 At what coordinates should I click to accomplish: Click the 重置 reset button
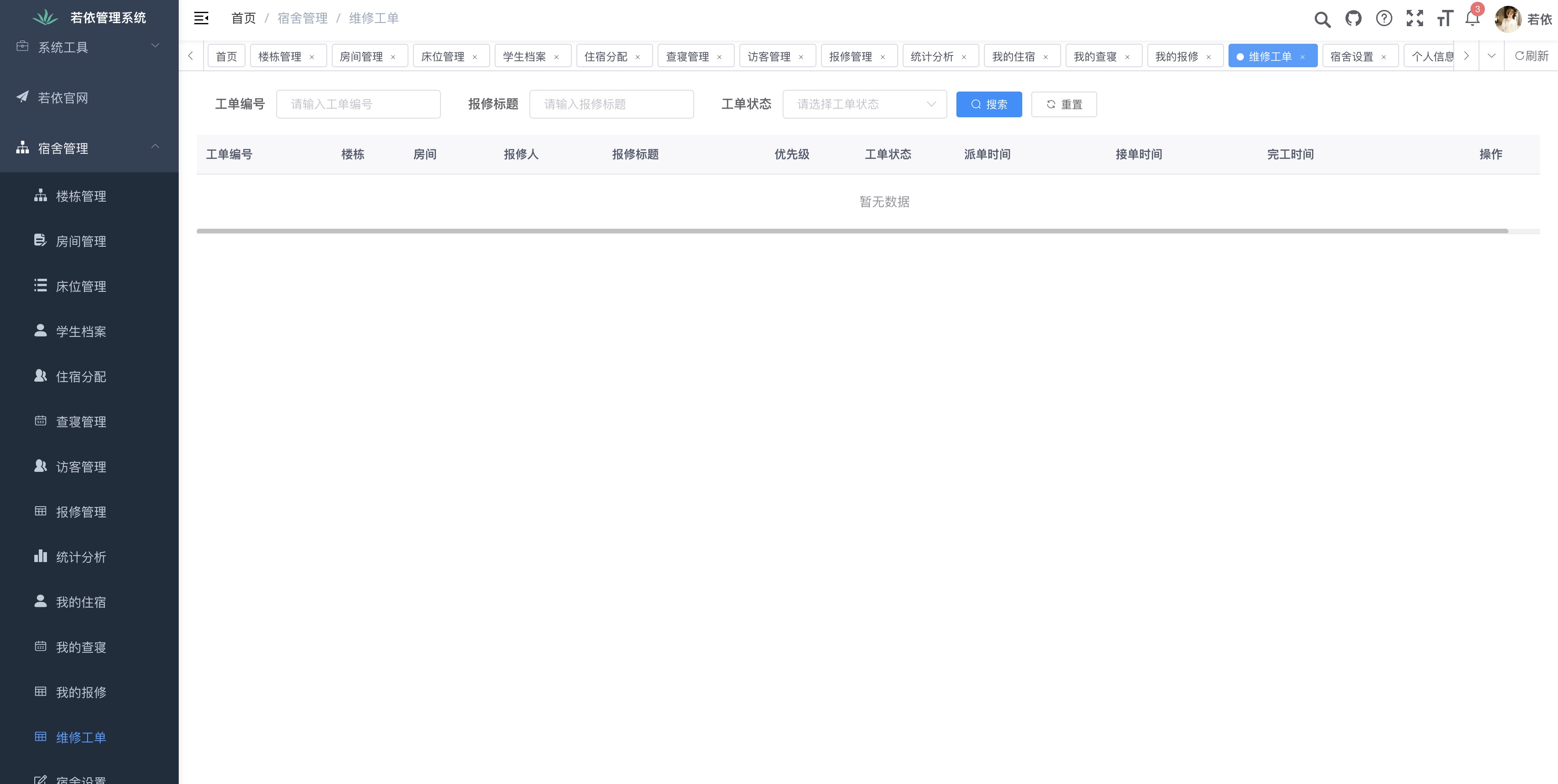click(1064, 104)
